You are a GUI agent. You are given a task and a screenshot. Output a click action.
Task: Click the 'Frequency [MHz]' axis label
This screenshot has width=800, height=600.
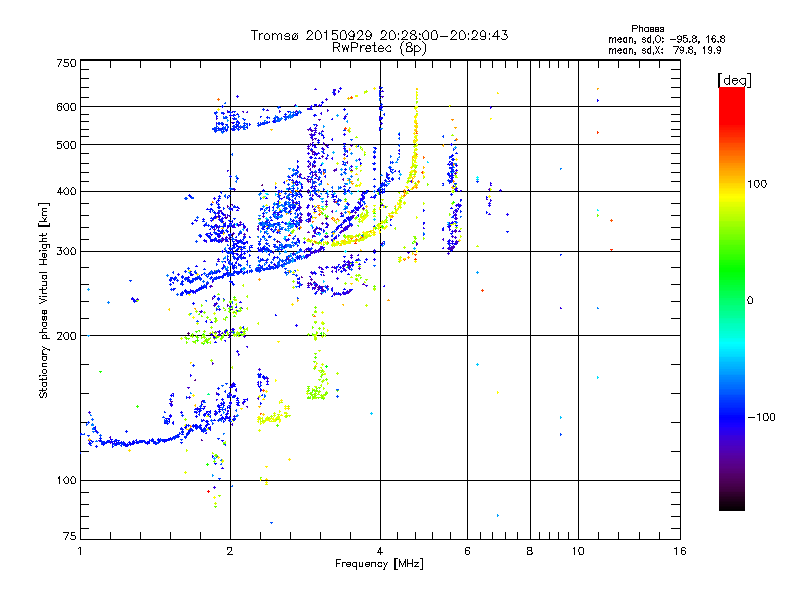(379, 564)
